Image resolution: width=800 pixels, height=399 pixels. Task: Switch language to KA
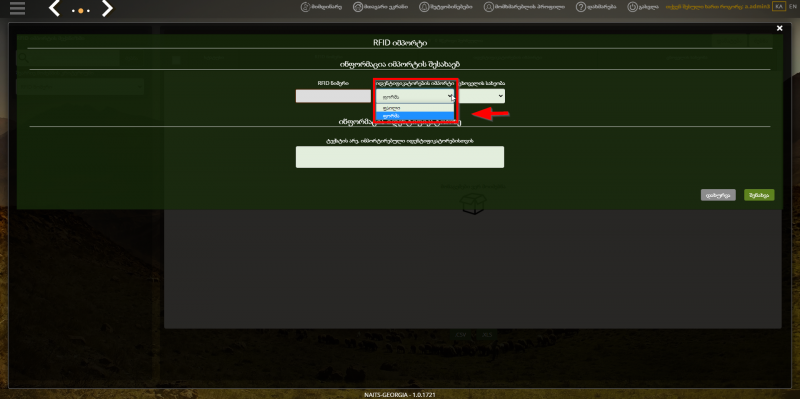coord(778,7)
